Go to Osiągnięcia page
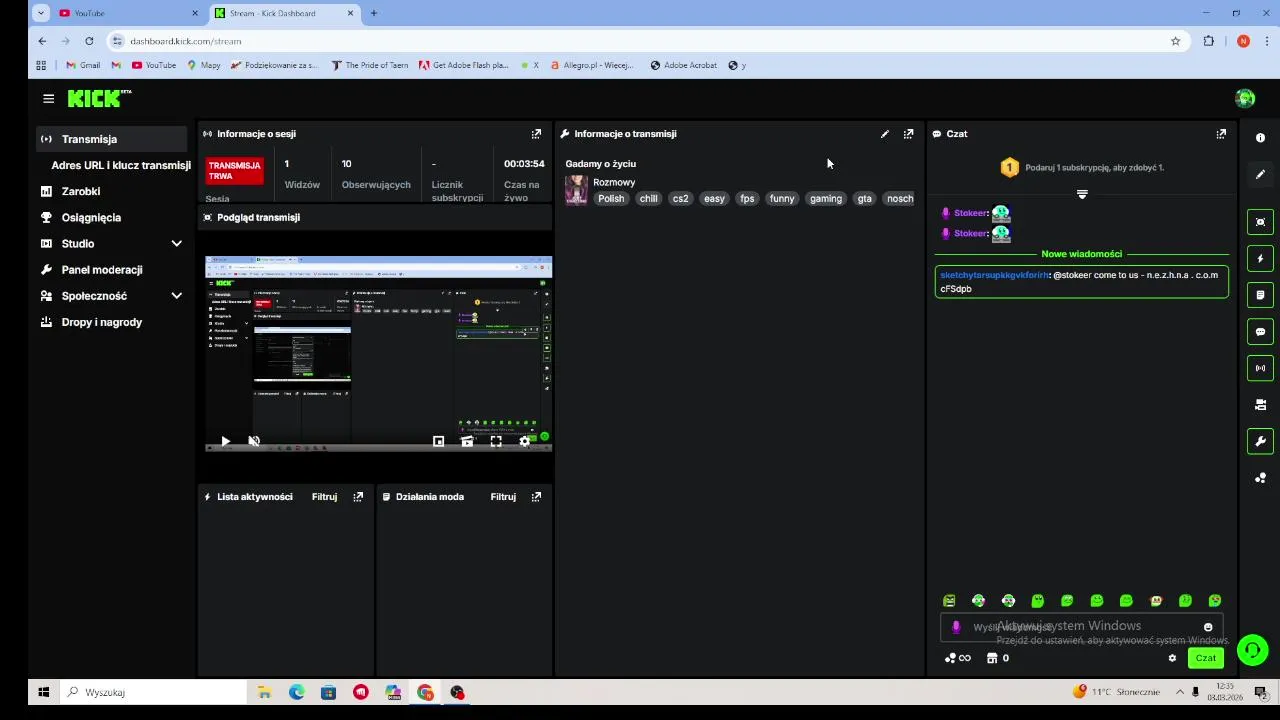Viewport: 1280px width, 720px height. 112,217
